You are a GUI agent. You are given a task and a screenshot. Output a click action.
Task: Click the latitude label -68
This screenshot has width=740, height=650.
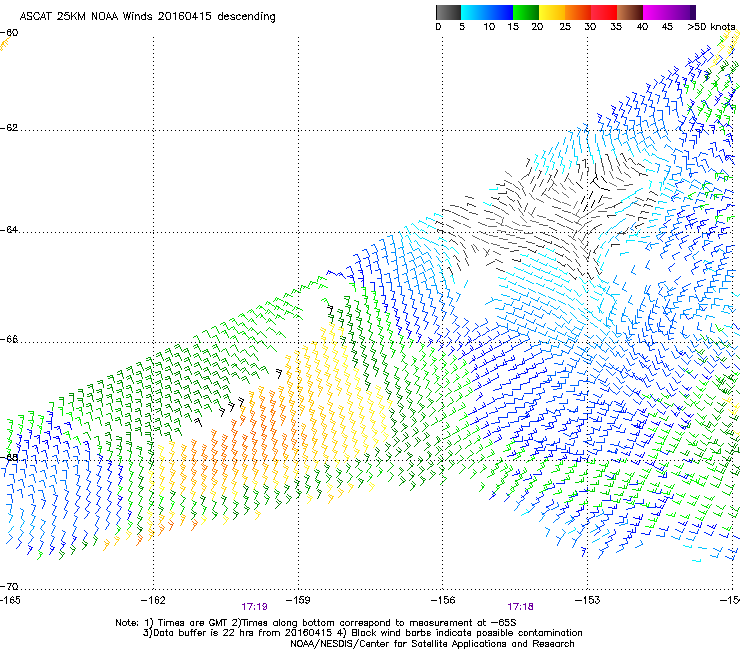click(x=9, y=458)
